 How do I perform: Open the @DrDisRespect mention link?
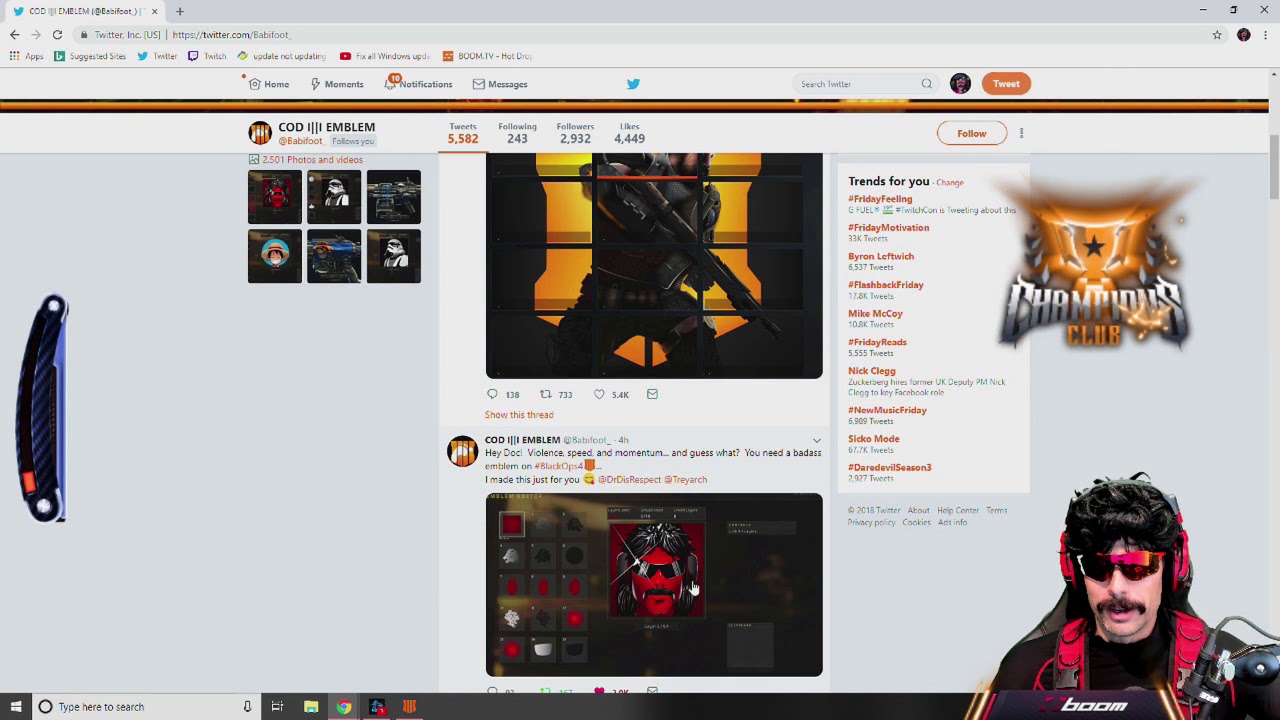click(630, 480)
